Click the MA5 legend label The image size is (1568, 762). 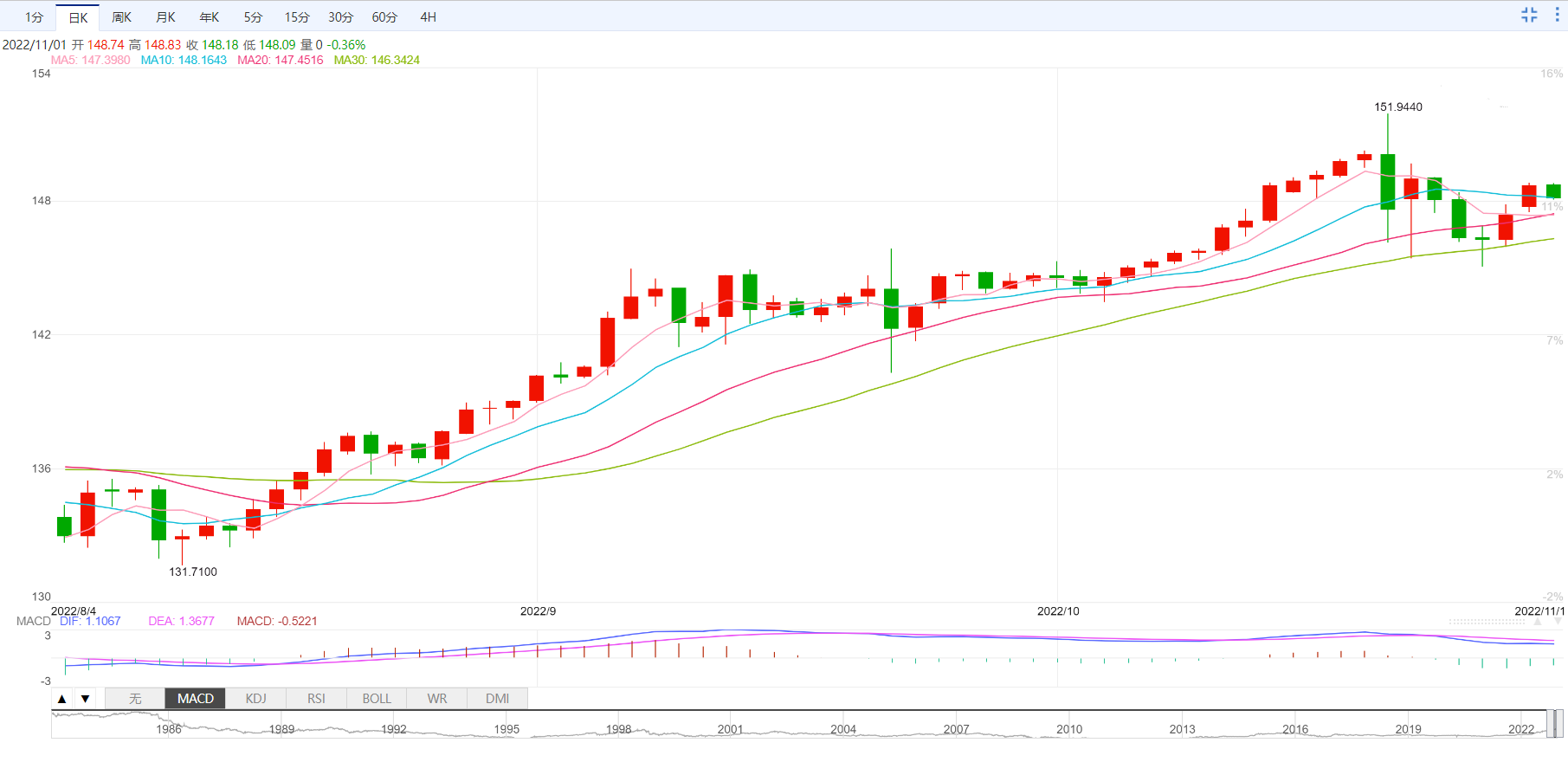pyautogui.click(x=90, y=60)
